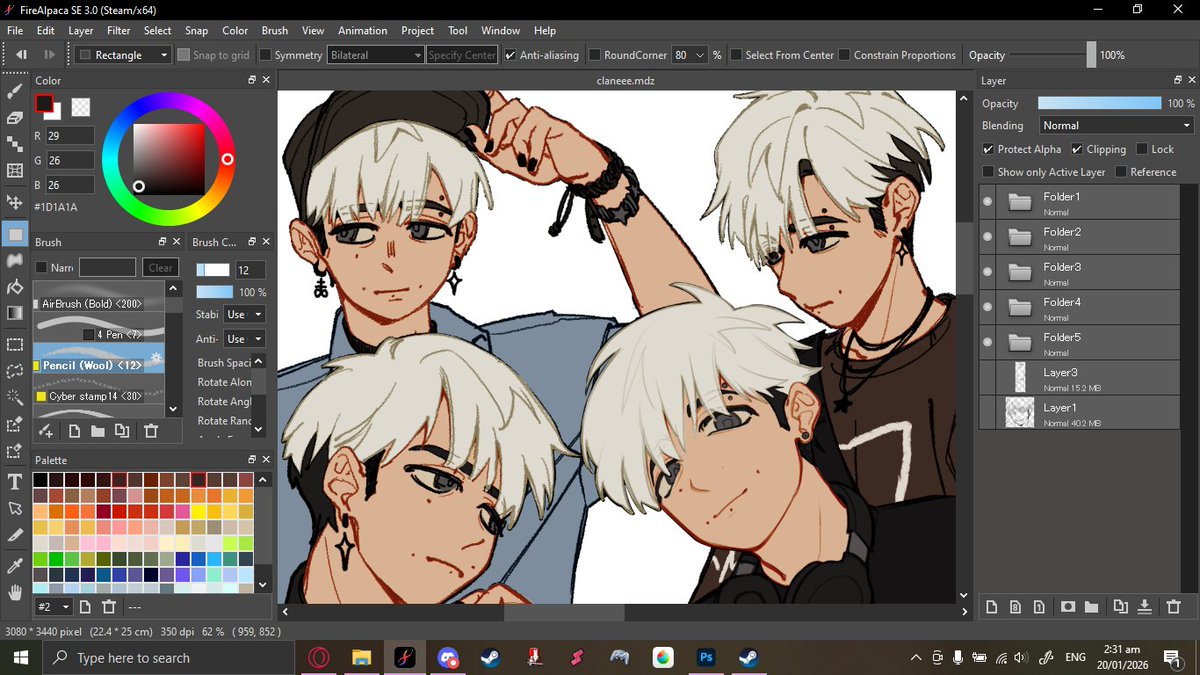Select the Move tool
The height and width of the screenshot is (675, 1200).
[x=15, y=202]
